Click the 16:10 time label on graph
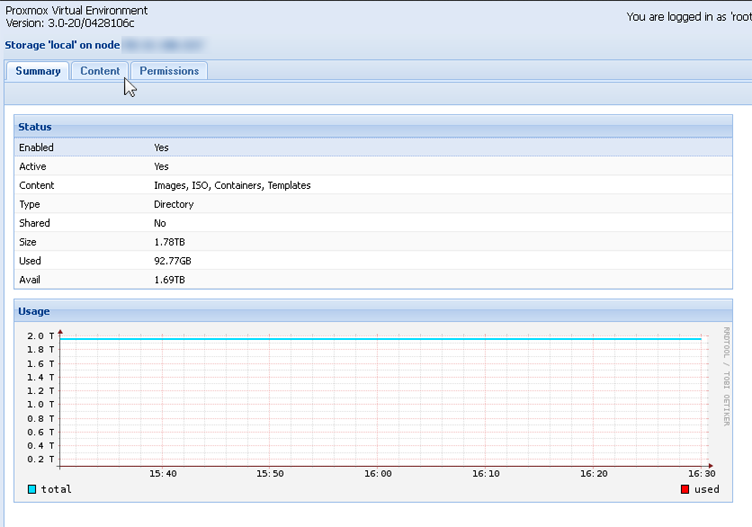This screenshot has height=527, width=752. (x=486, y=474)
